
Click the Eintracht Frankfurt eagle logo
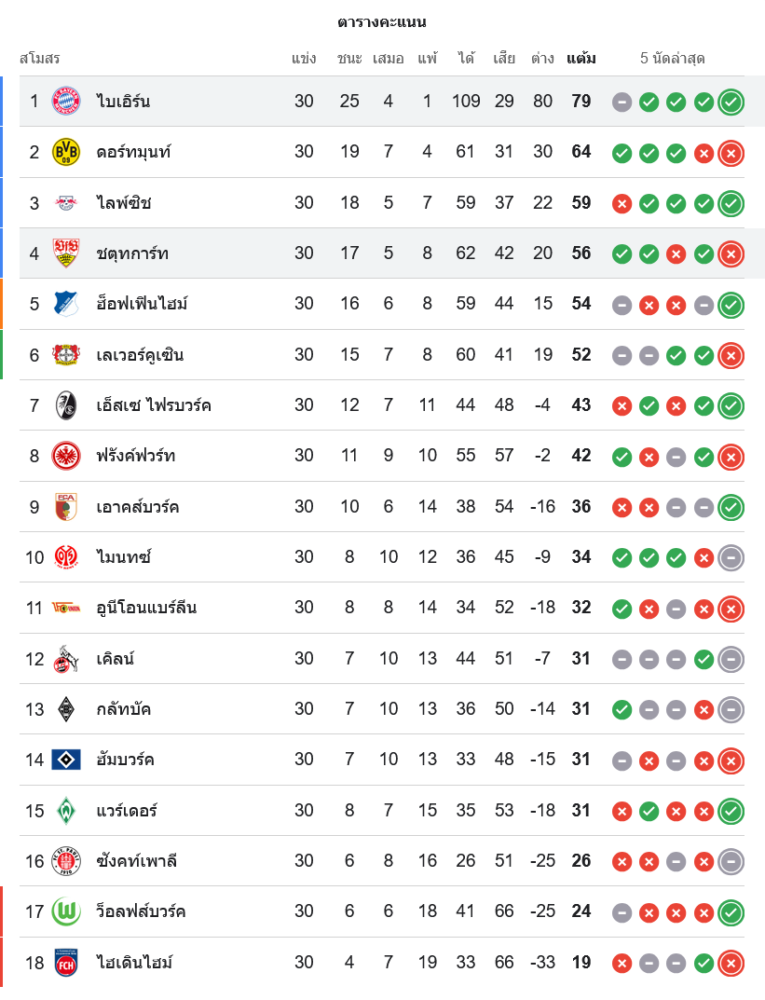(66, 456)
